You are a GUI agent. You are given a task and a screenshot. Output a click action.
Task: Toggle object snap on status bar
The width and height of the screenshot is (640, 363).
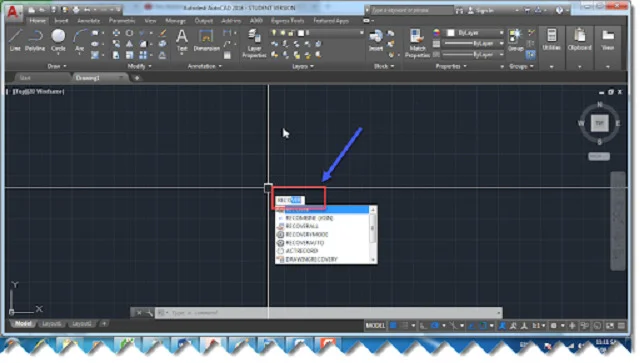tap(483, 325)
